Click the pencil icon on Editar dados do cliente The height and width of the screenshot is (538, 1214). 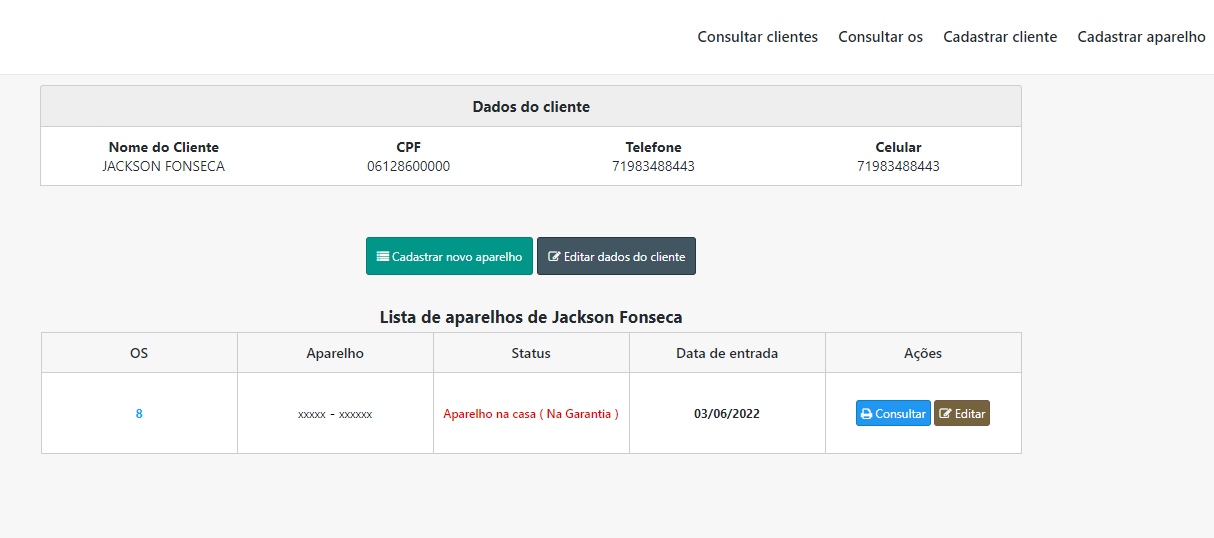click(554, 257)
